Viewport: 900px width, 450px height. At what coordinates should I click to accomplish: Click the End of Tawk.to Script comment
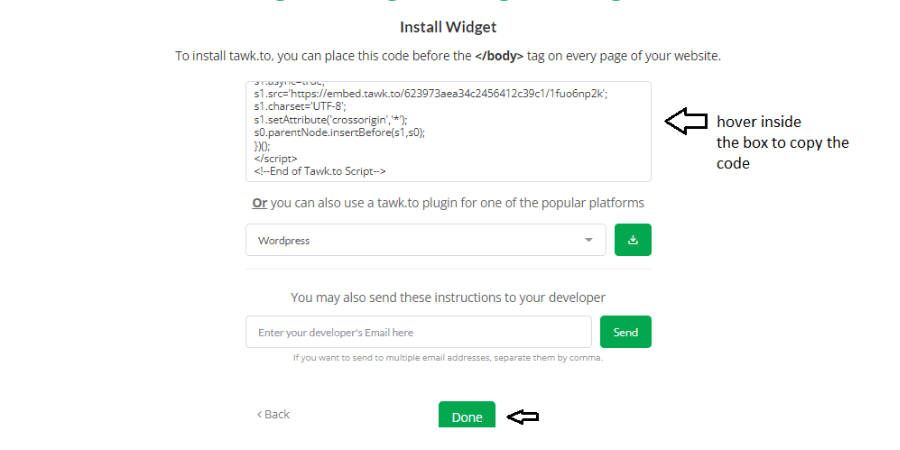(320, 171)
